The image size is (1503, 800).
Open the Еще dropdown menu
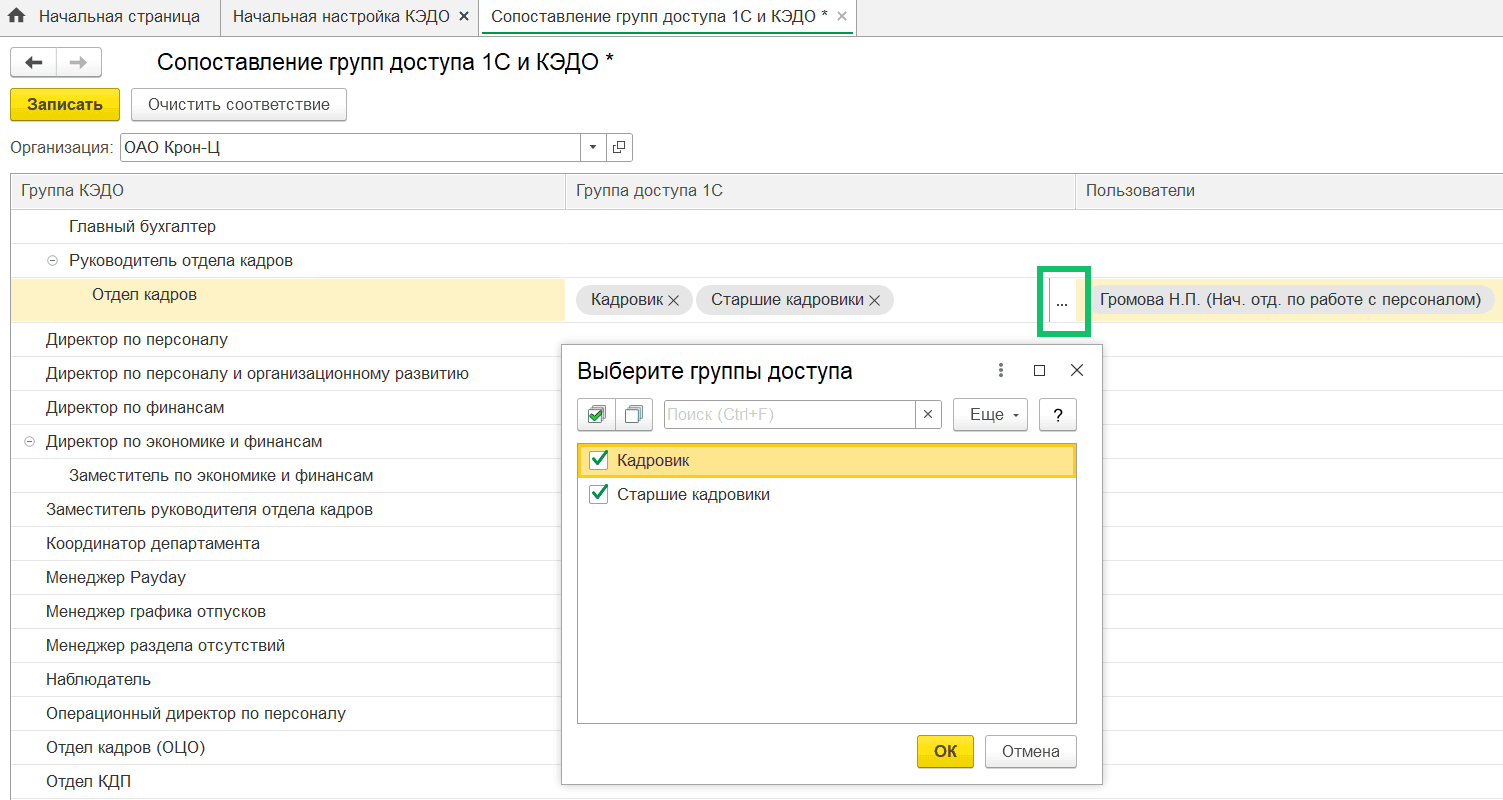[x=990, y=414]
